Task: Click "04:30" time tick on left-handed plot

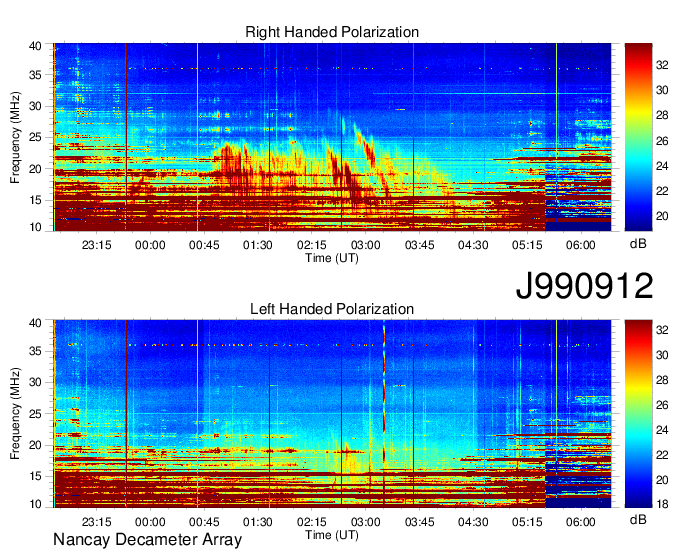Action: pos(473,522)
